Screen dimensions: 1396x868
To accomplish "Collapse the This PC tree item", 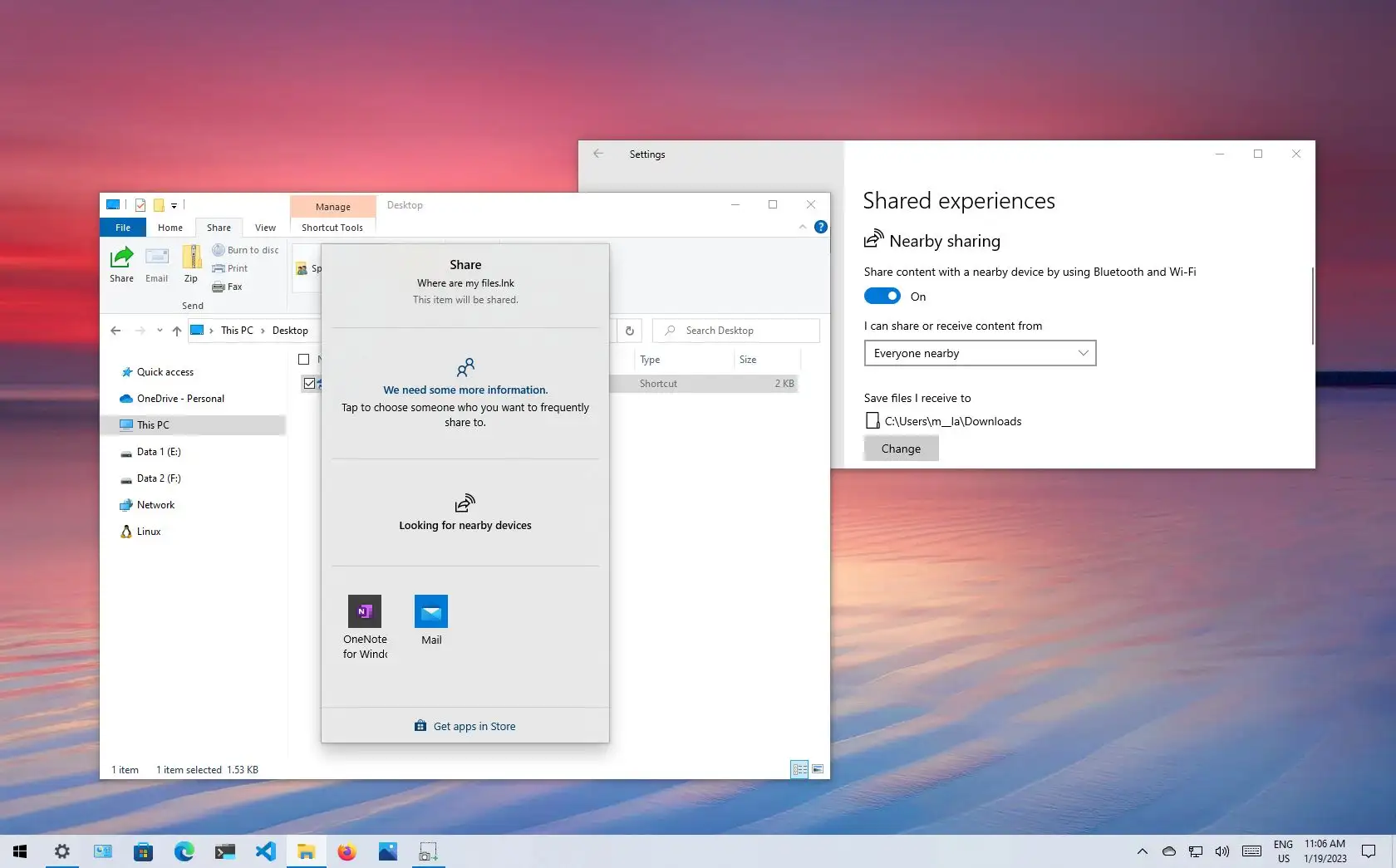I will tap(118, 424).
